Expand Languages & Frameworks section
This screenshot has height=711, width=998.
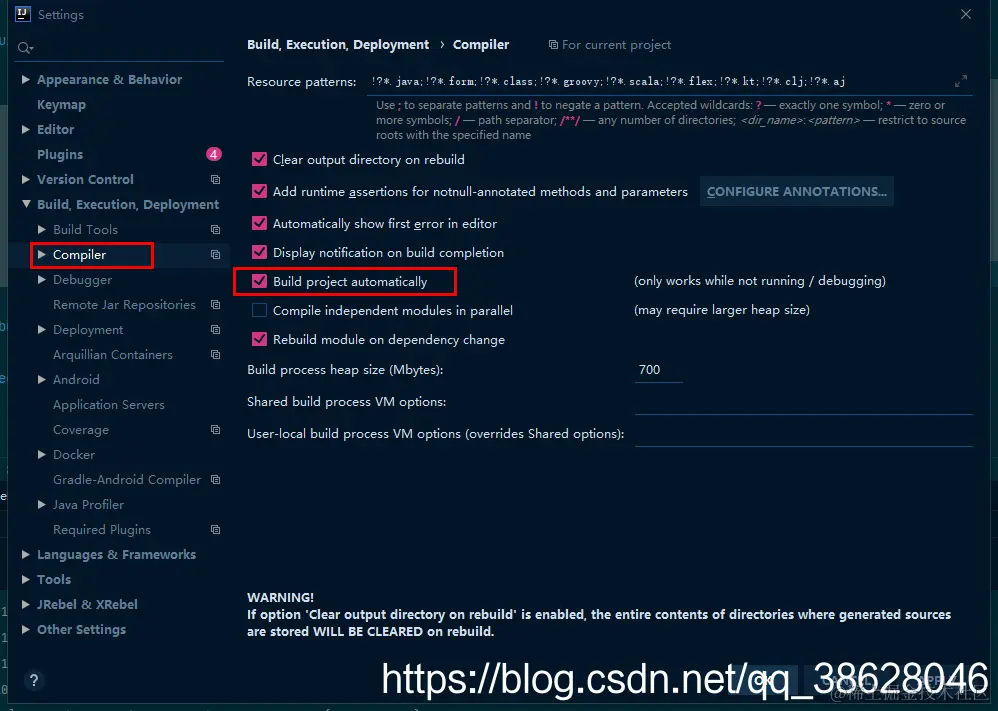click(x=25, y=554)
